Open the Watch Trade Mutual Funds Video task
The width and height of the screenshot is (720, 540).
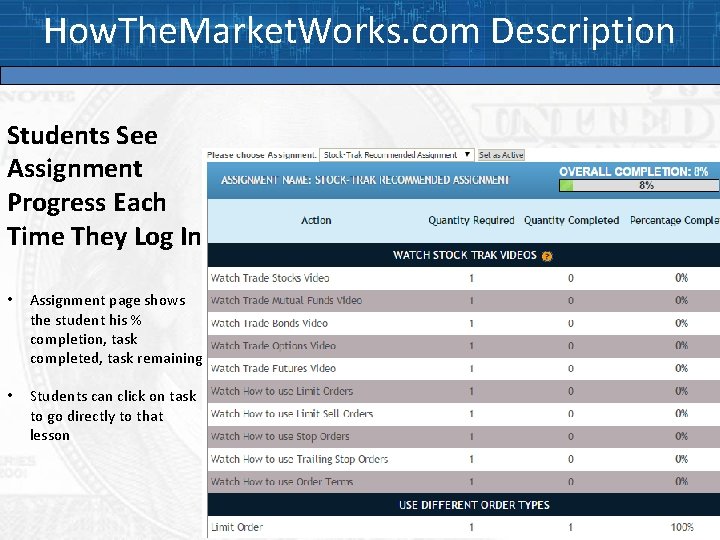coord(286,300)
